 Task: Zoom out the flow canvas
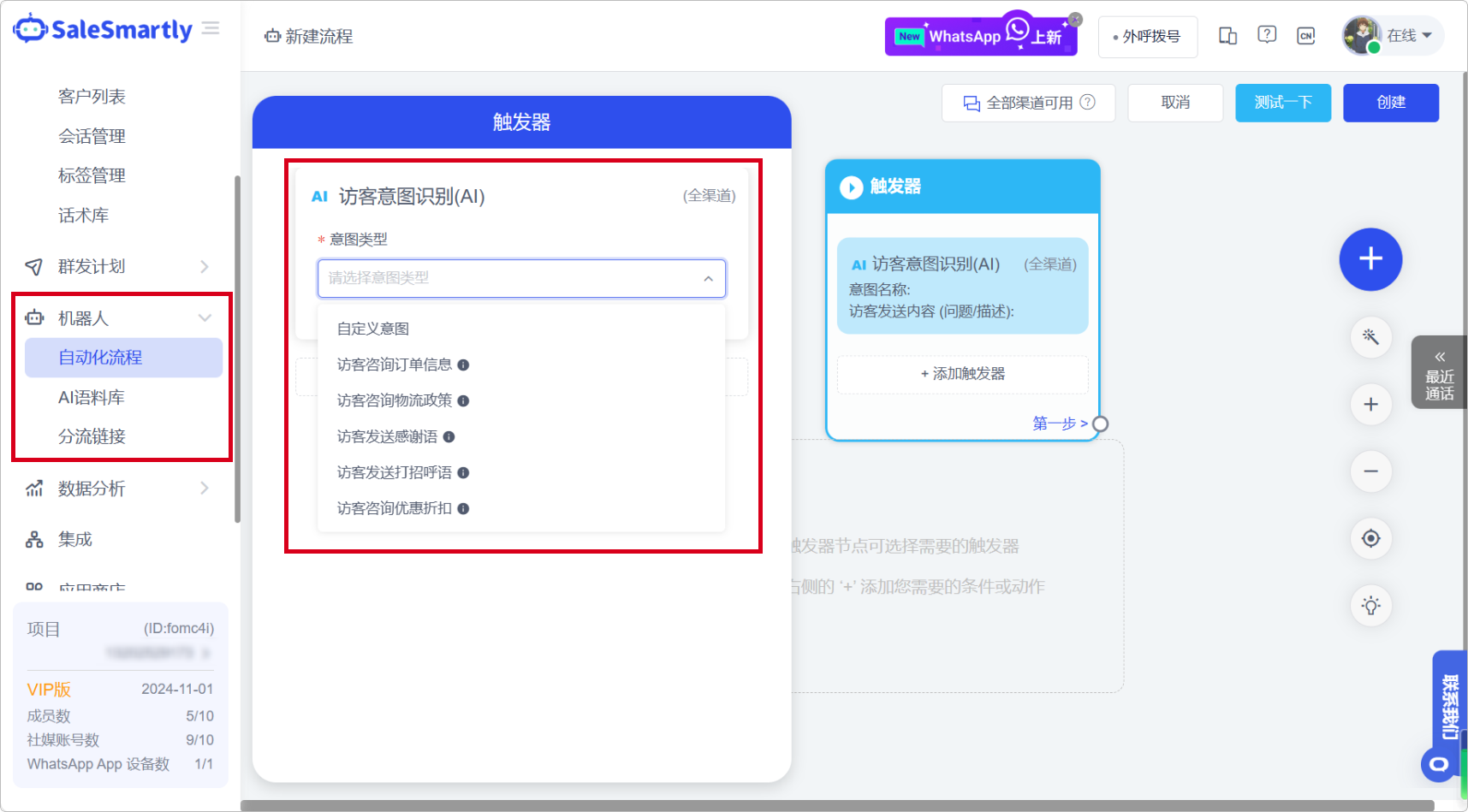(x=1370, y=471)
